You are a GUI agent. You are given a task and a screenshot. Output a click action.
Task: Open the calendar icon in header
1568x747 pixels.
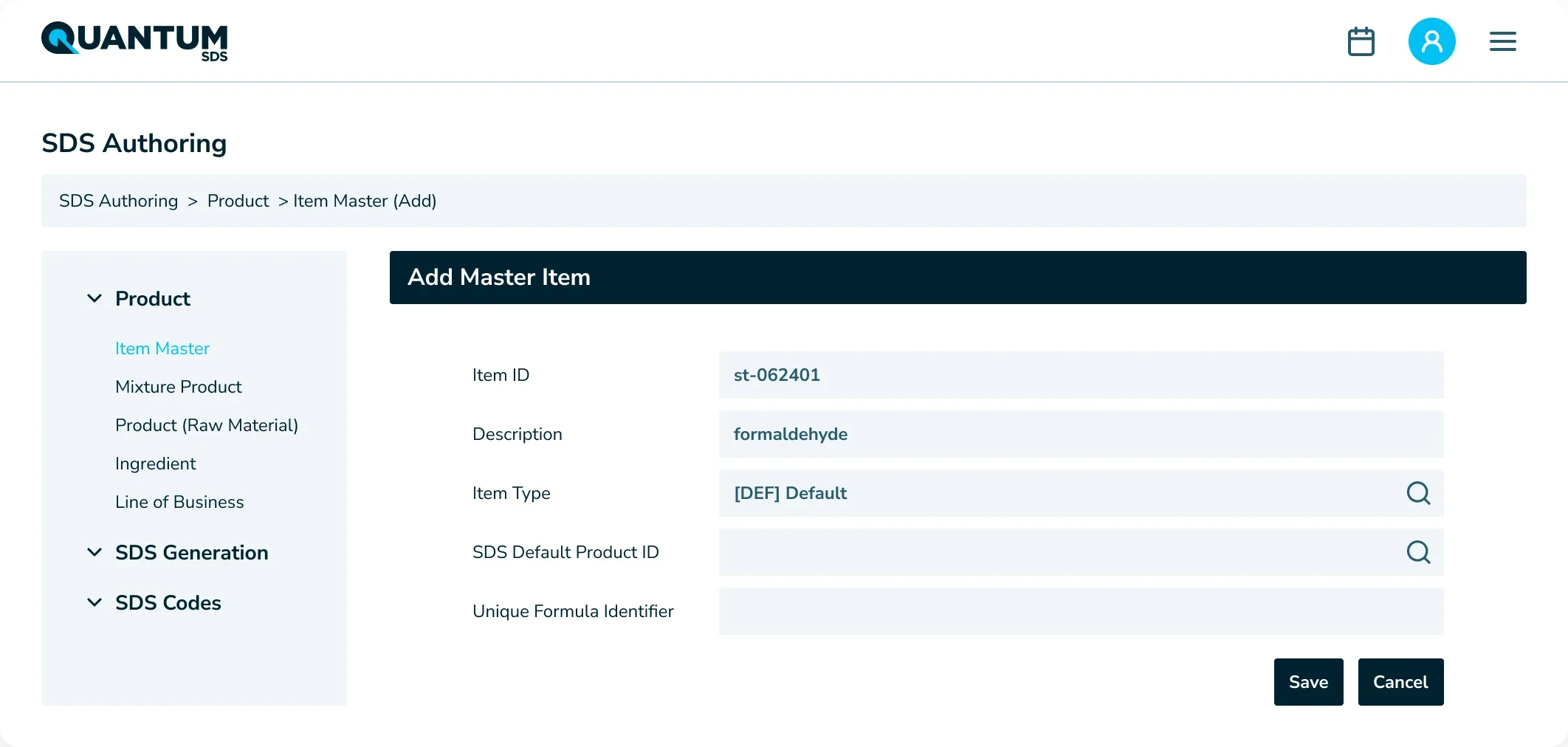(x=1361, y=41)
